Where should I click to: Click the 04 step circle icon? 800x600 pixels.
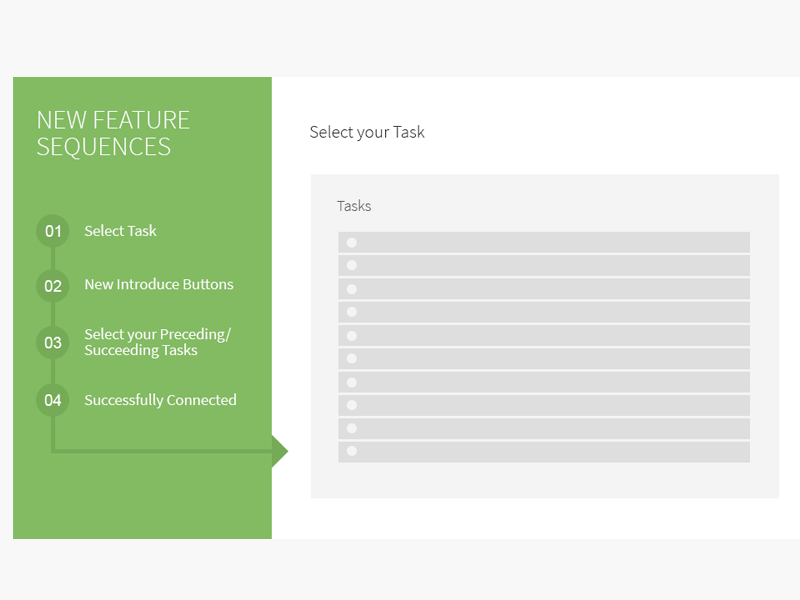click(52, 400)
